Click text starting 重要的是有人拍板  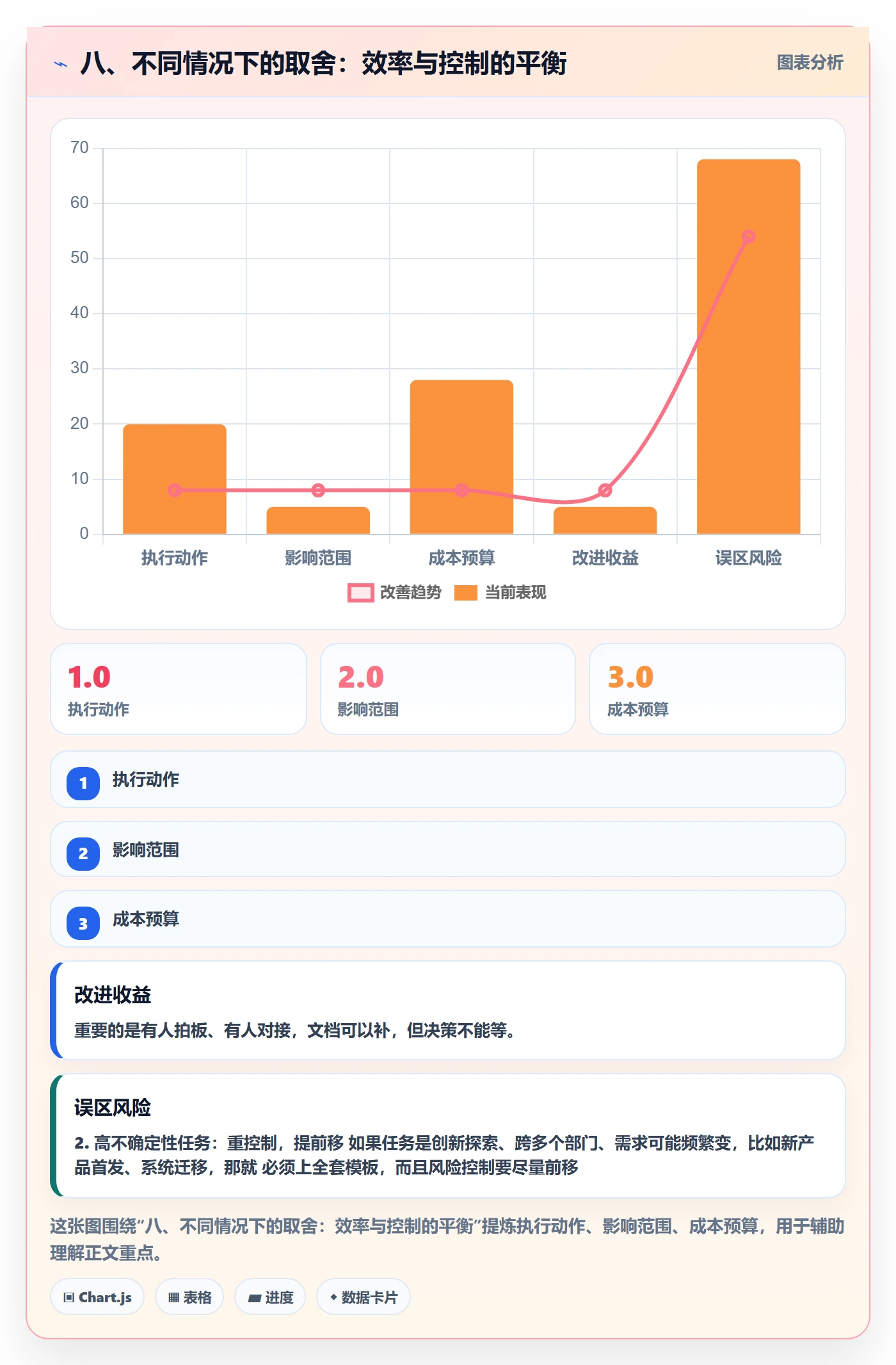[295, 1030]
